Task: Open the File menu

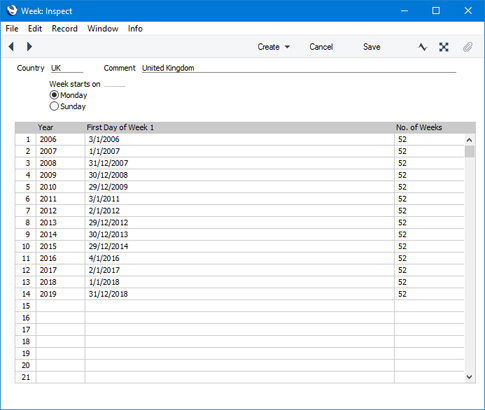Action: [12, 29]
